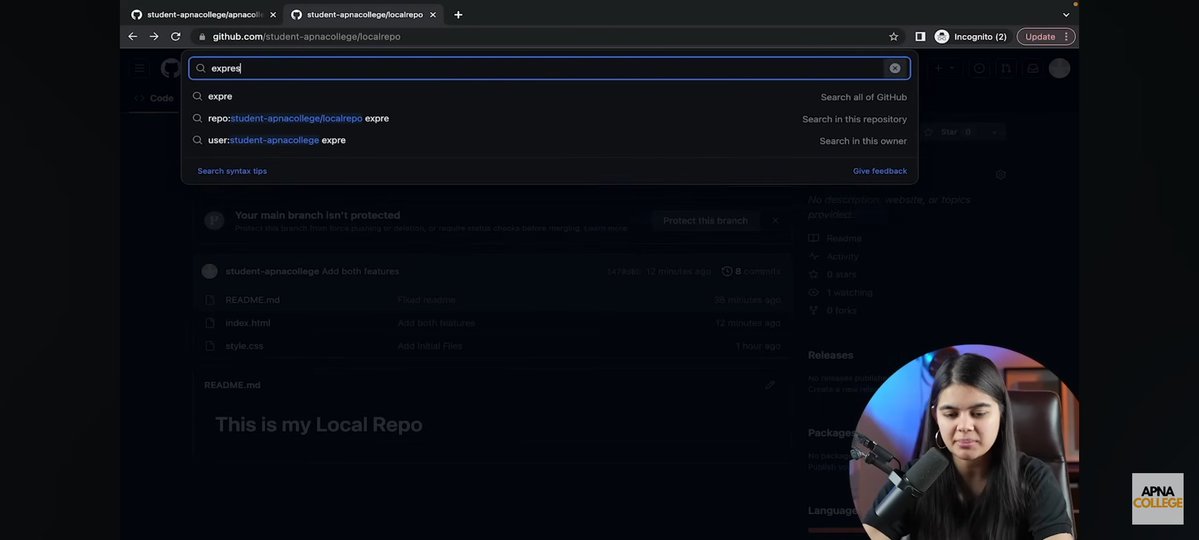Image resolution: width=1199 pixels, height=540 pixels.
Task: Click the 0 forks link
Action: tap(841, 311)
